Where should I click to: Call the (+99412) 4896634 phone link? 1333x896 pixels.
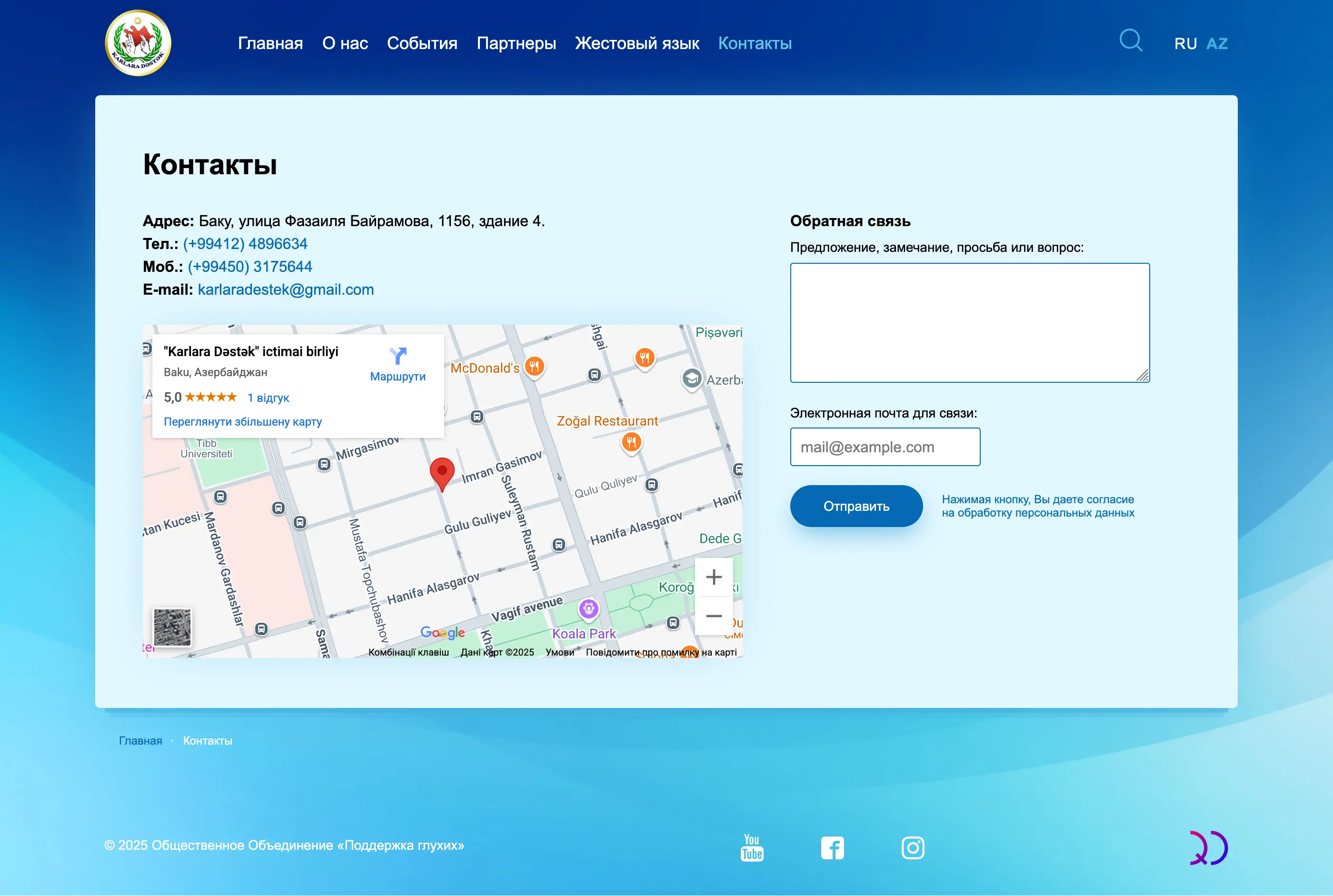click(x=245, y=243)
